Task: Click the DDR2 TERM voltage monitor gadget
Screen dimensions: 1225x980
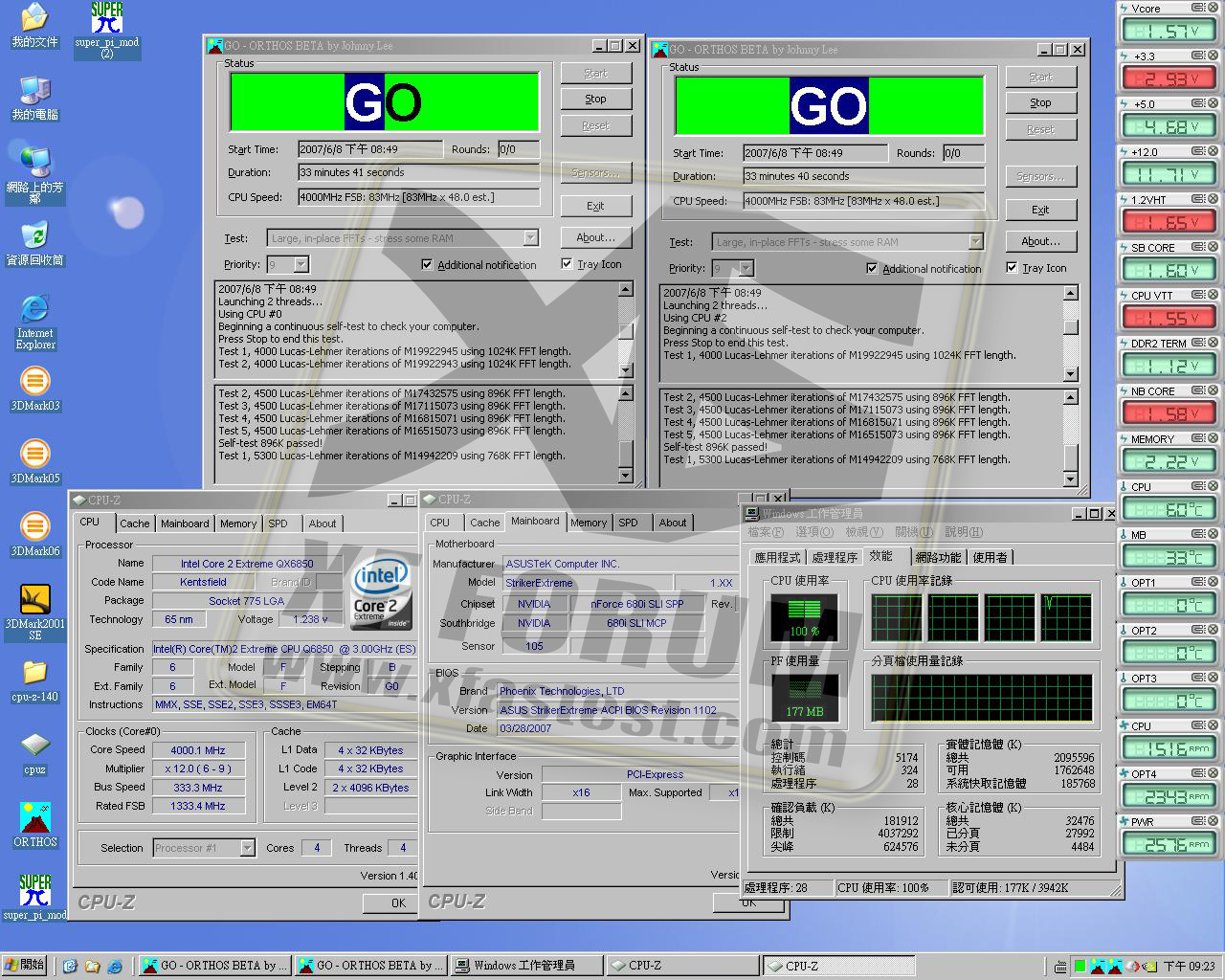Action: (1169, 359)
